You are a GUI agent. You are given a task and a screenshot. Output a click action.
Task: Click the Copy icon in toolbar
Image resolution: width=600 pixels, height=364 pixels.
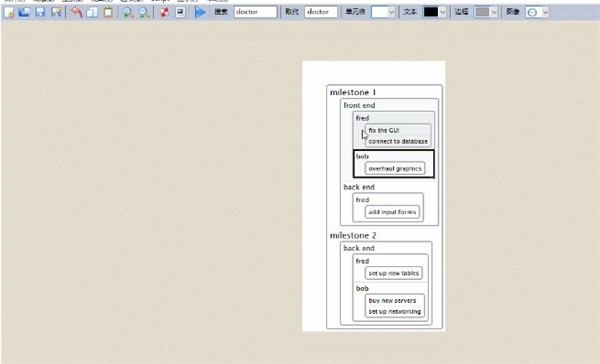(92, 12)
